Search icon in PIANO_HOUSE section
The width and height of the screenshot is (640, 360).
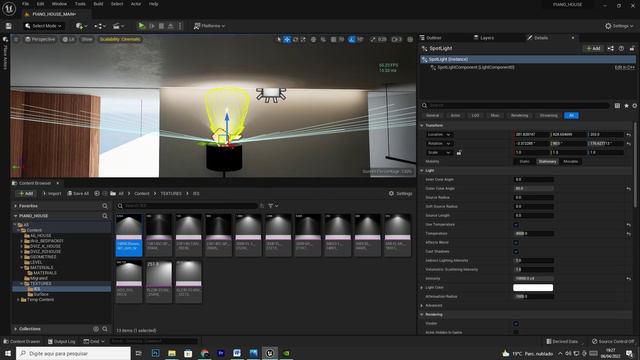point(105,216)
